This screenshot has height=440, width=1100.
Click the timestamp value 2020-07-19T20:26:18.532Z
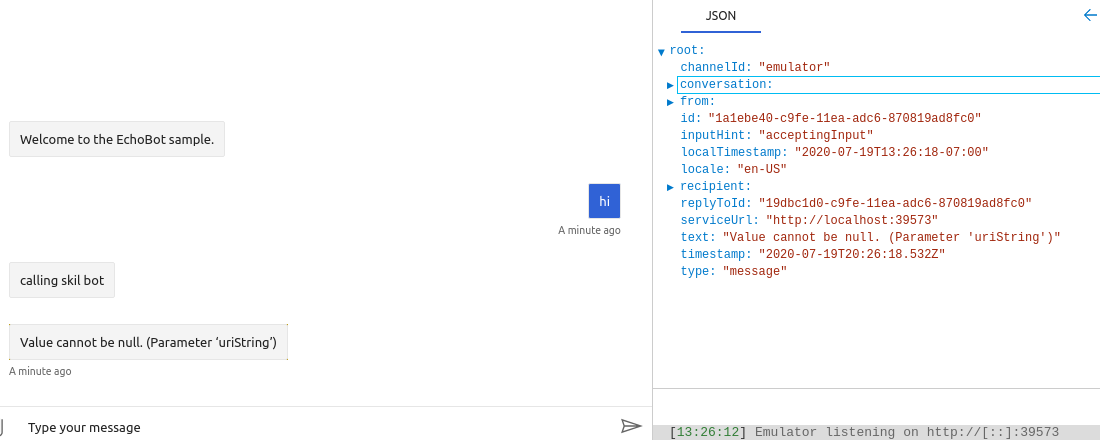[x=852, y=254]
